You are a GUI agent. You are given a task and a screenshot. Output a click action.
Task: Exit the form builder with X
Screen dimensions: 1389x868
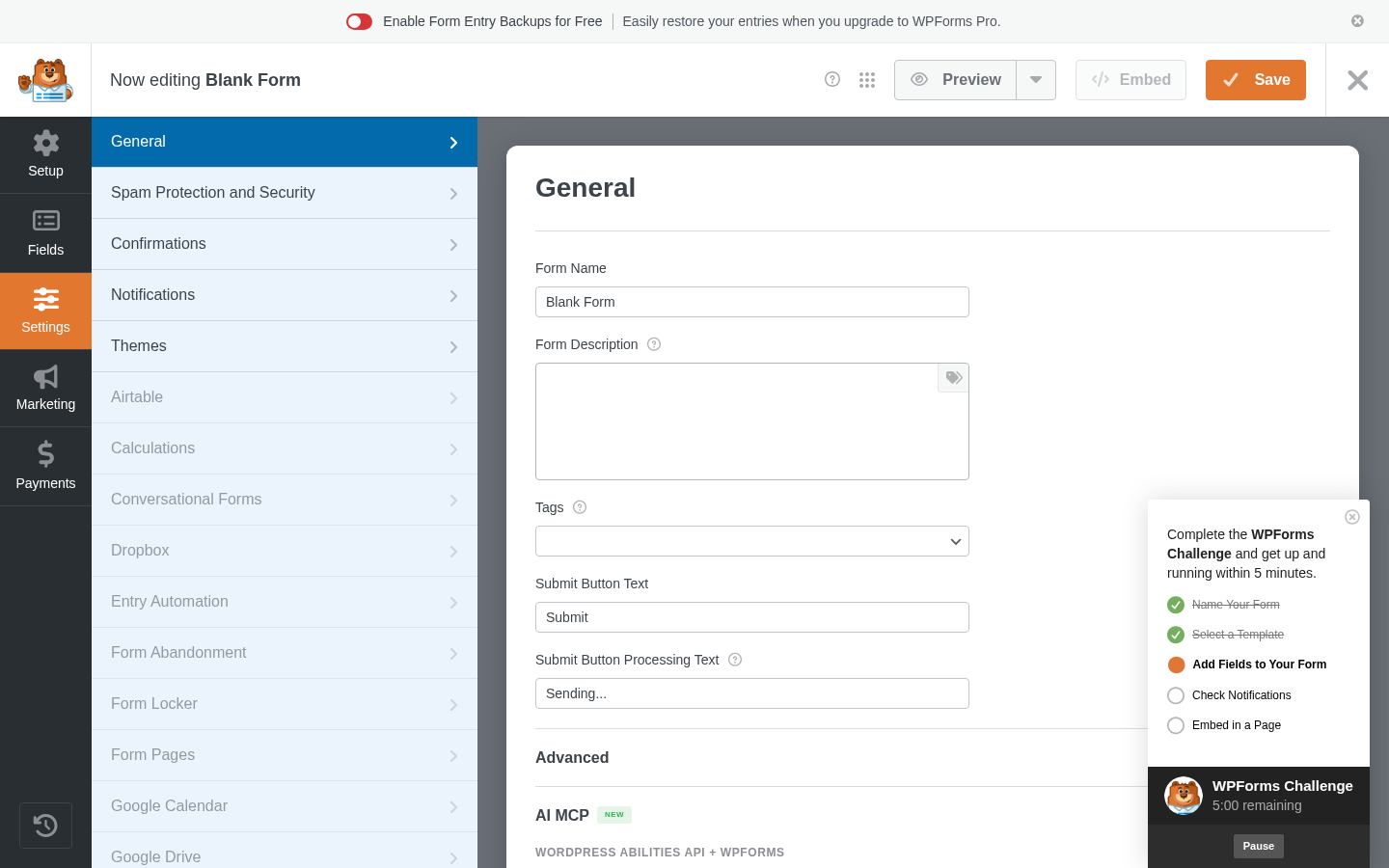click(1357, 80)
